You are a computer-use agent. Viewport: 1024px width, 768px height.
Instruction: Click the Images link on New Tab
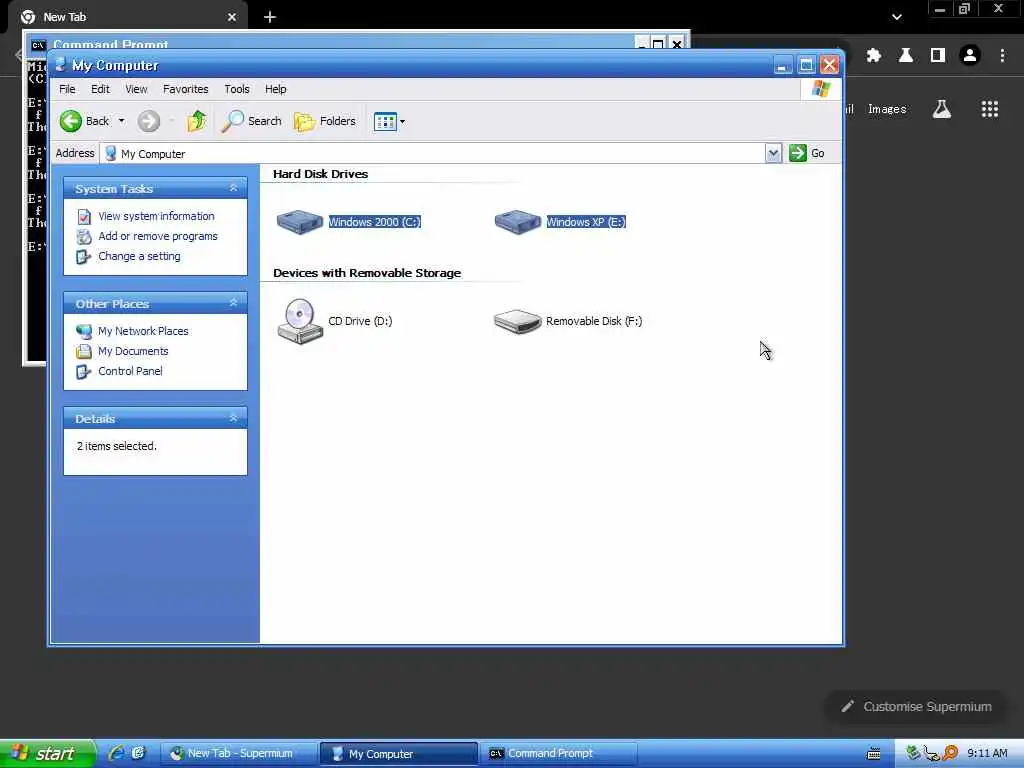[887, 109]
